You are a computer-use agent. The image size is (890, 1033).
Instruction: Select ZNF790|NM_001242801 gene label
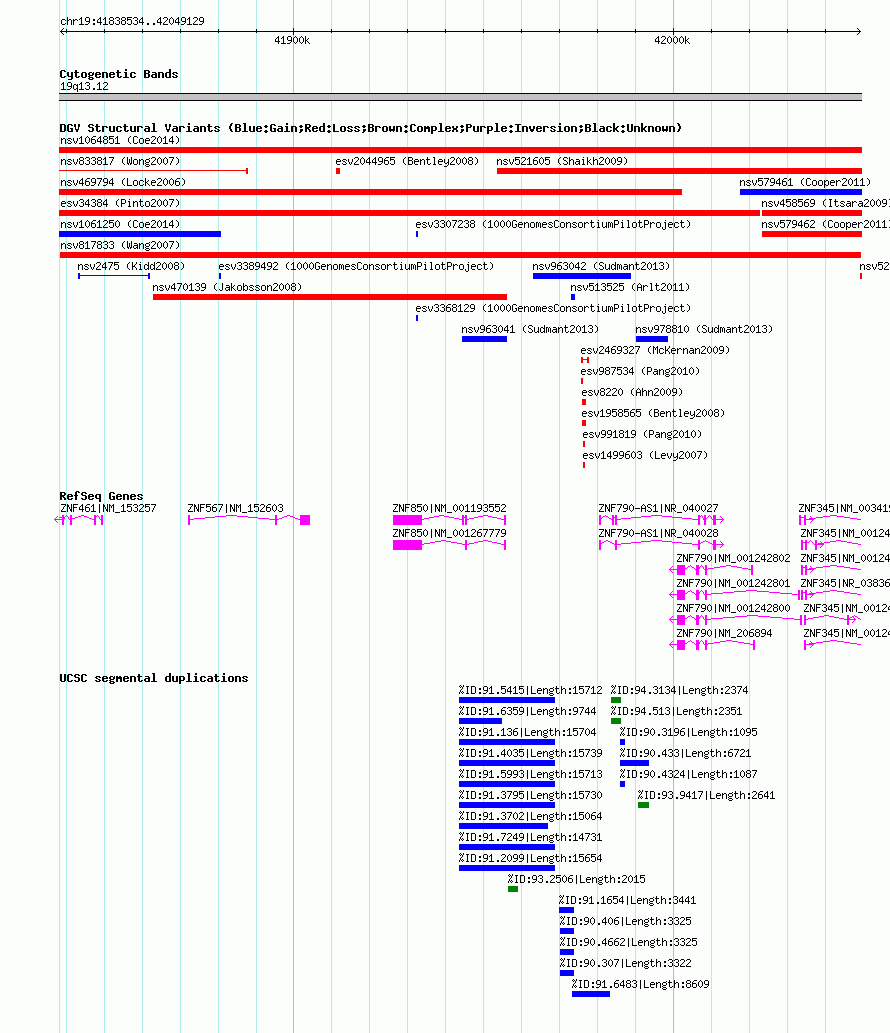pos(733,584)
